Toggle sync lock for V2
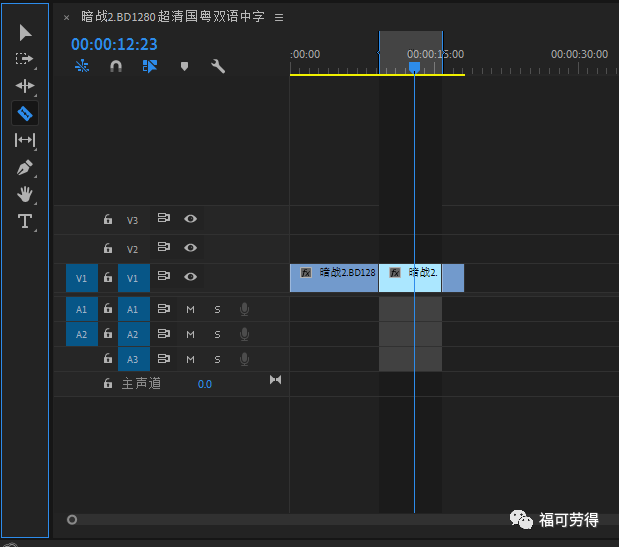The width and height of the screenshot is (619, 547). [163, 247]
